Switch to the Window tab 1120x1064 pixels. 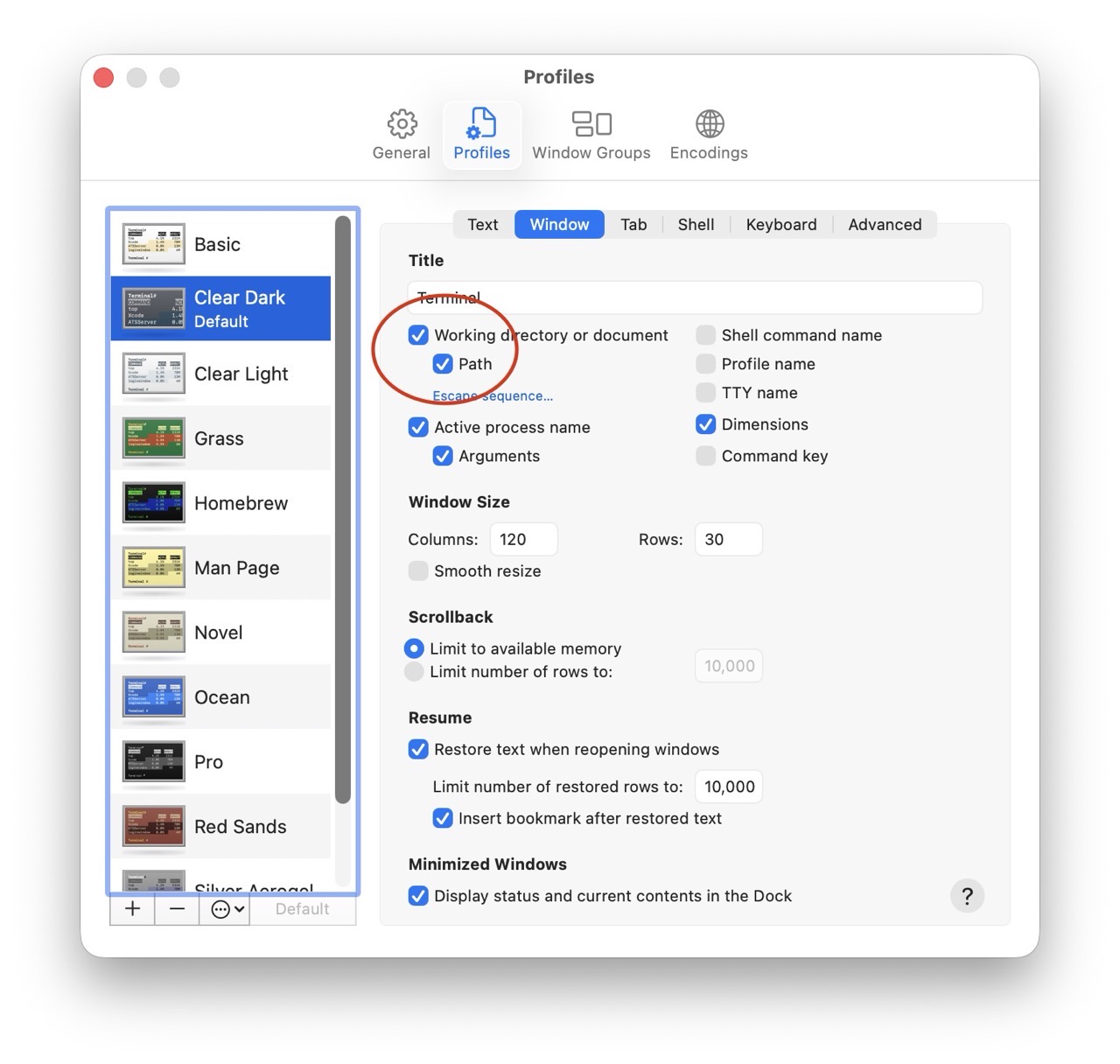coord(559,225)
